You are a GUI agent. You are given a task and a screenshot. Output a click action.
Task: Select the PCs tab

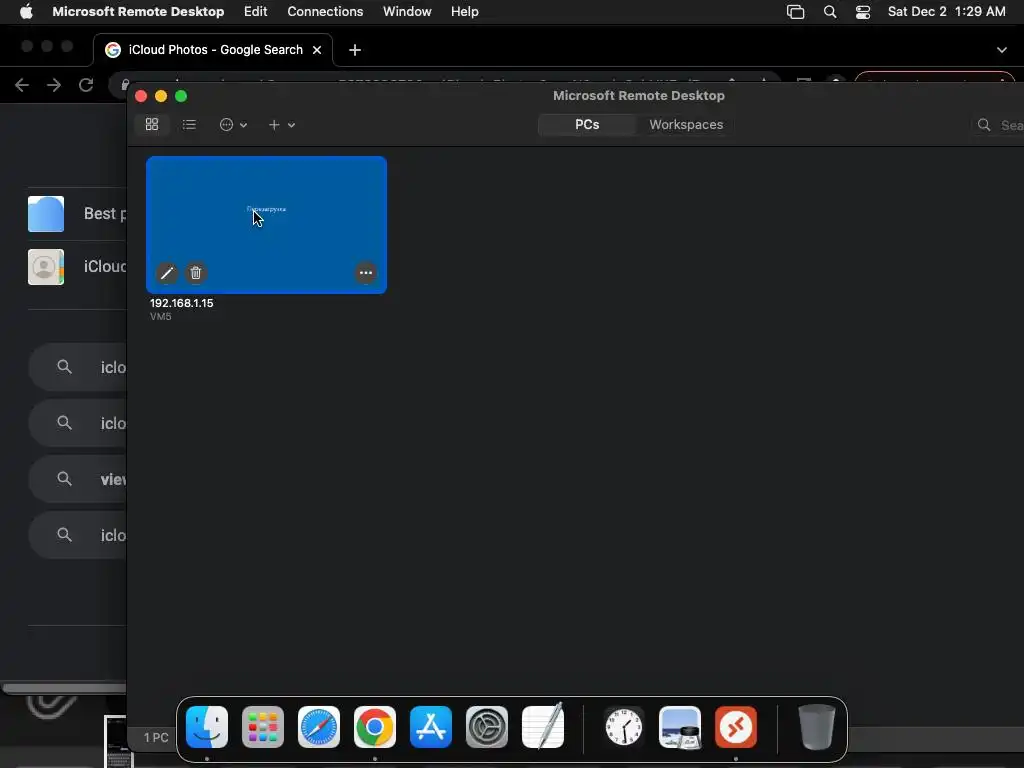pyautogui.click(x=586, y=125)
